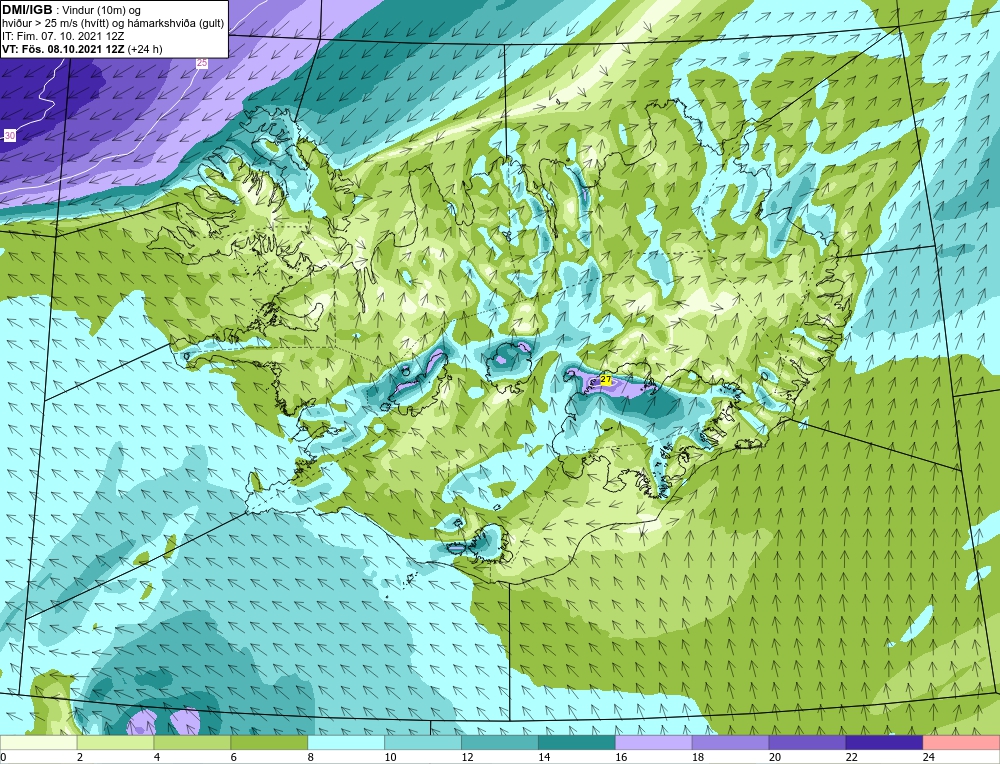Click the DMI/IGB title text

27,10
